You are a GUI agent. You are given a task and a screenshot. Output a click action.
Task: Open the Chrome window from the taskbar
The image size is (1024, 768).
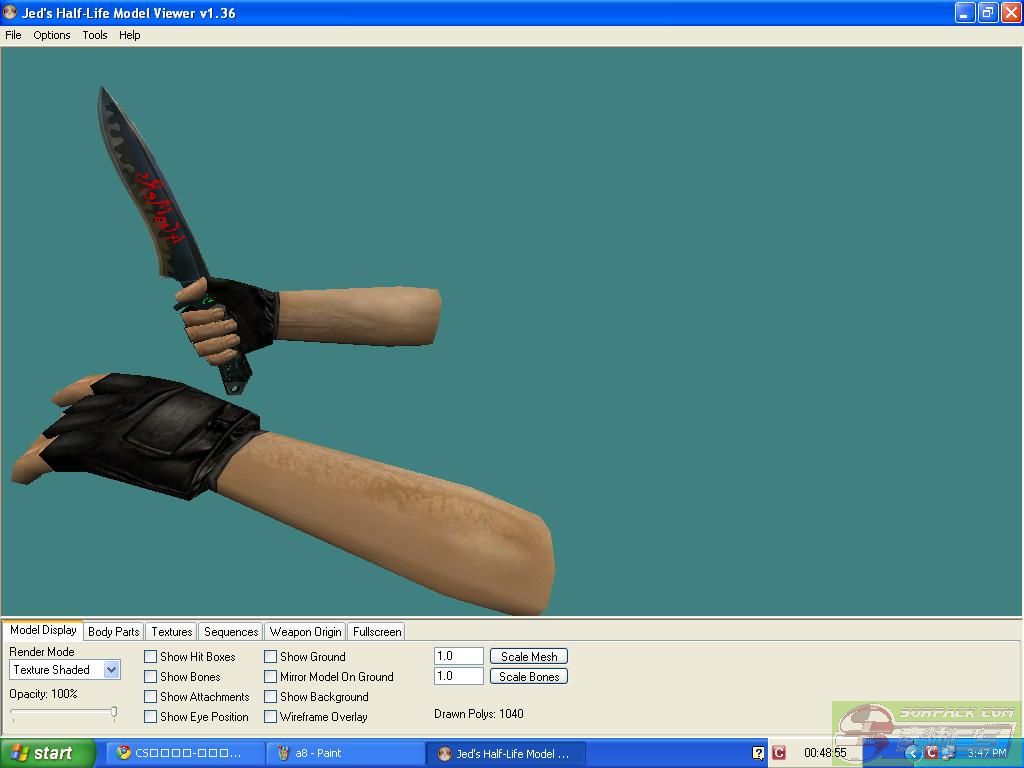(185, 753)
